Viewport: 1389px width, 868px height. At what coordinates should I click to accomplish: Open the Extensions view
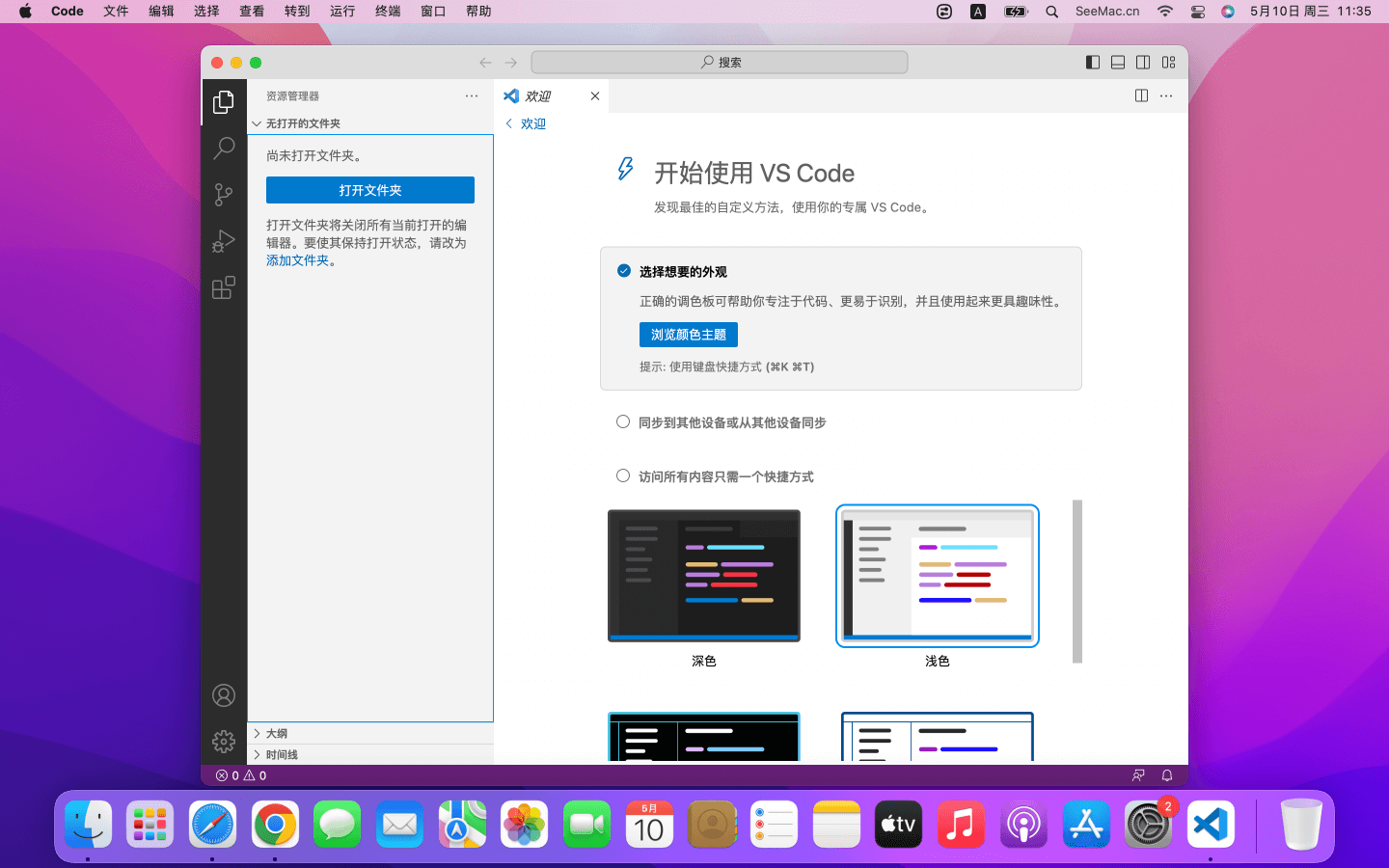click(x=224, y=287)
